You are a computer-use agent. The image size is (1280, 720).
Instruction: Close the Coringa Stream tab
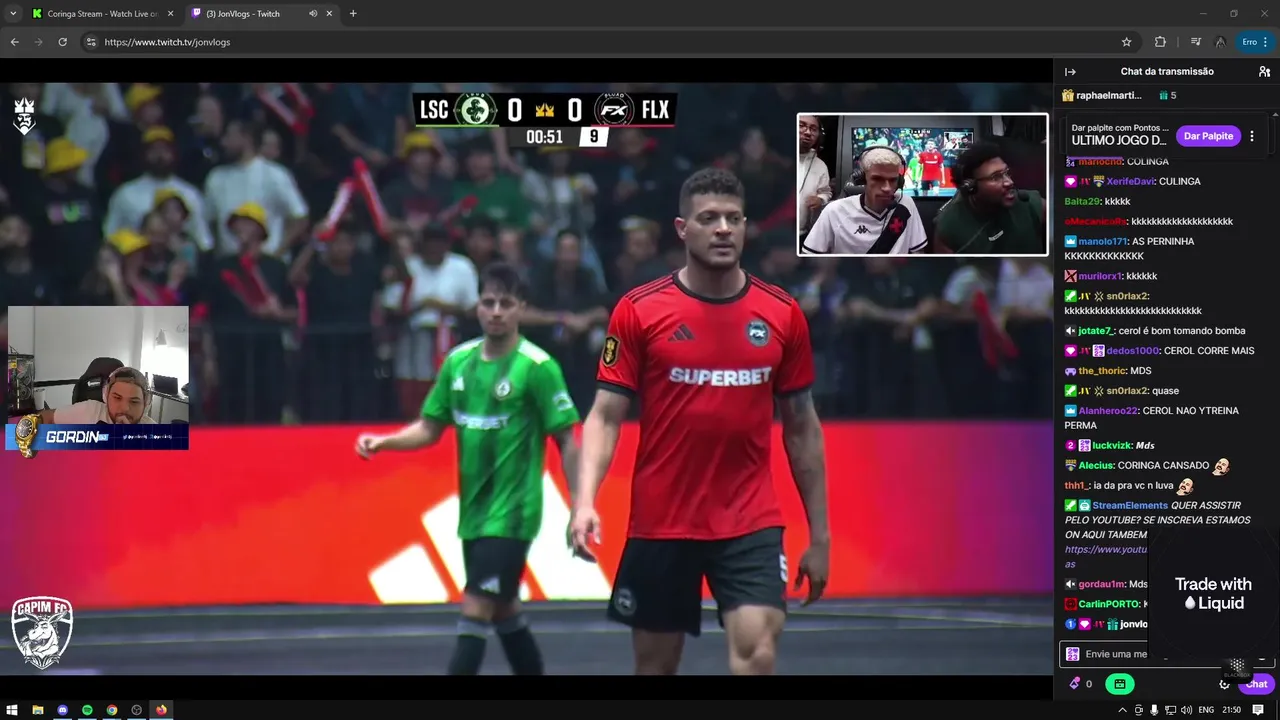click(170, 14)
